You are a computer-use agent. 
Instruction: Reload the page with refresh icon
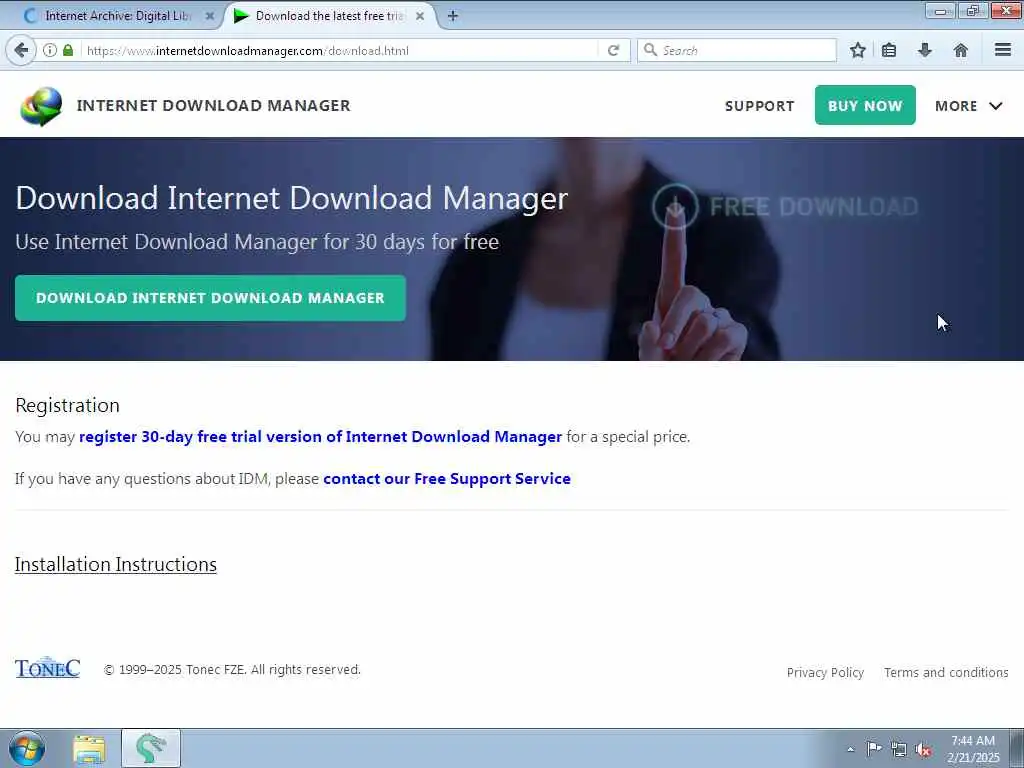coord(613,50)
